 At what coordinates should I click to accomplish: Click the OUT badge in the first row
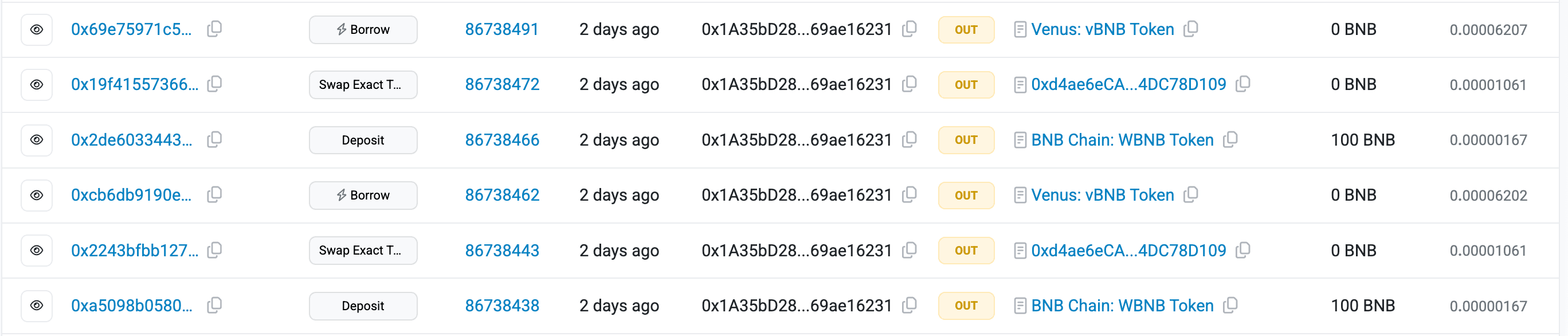pos(966,29)
